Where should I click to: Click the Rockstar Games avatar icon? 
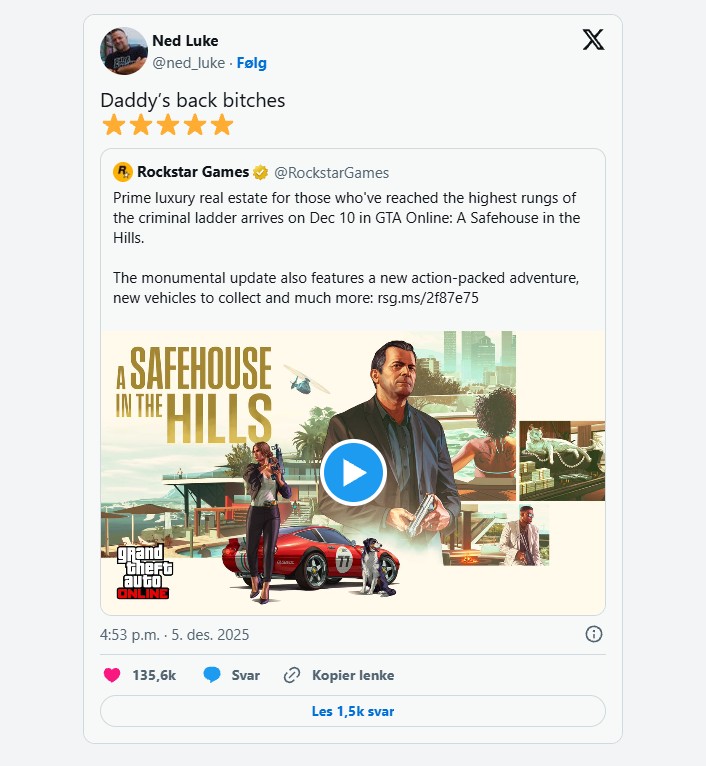[123, 172]
